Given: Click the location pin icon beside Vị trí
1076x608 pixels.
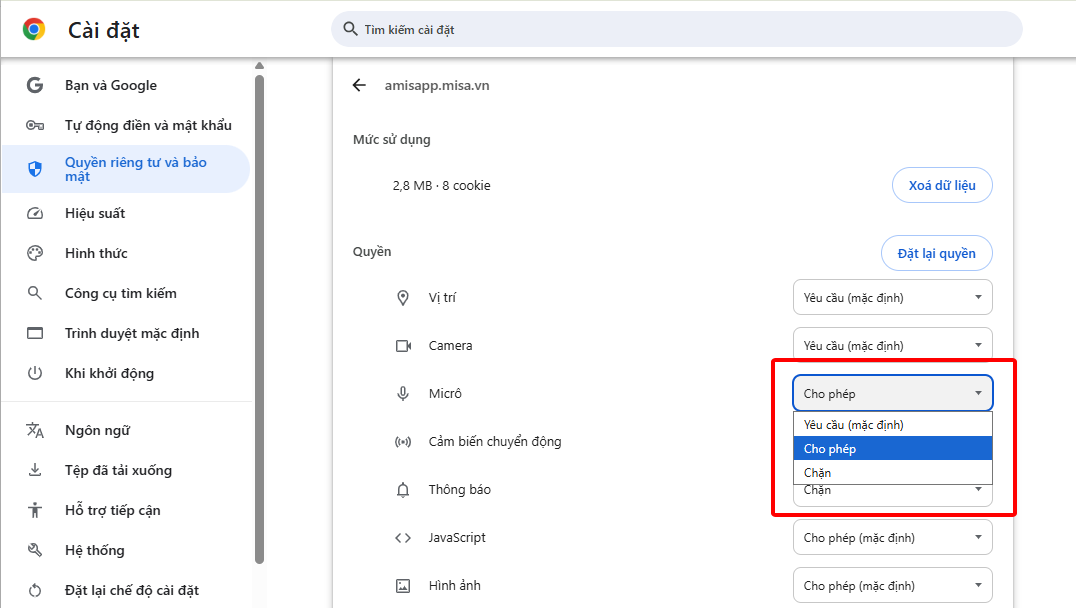Looking at the screenshot, I should tap(403, 298).
